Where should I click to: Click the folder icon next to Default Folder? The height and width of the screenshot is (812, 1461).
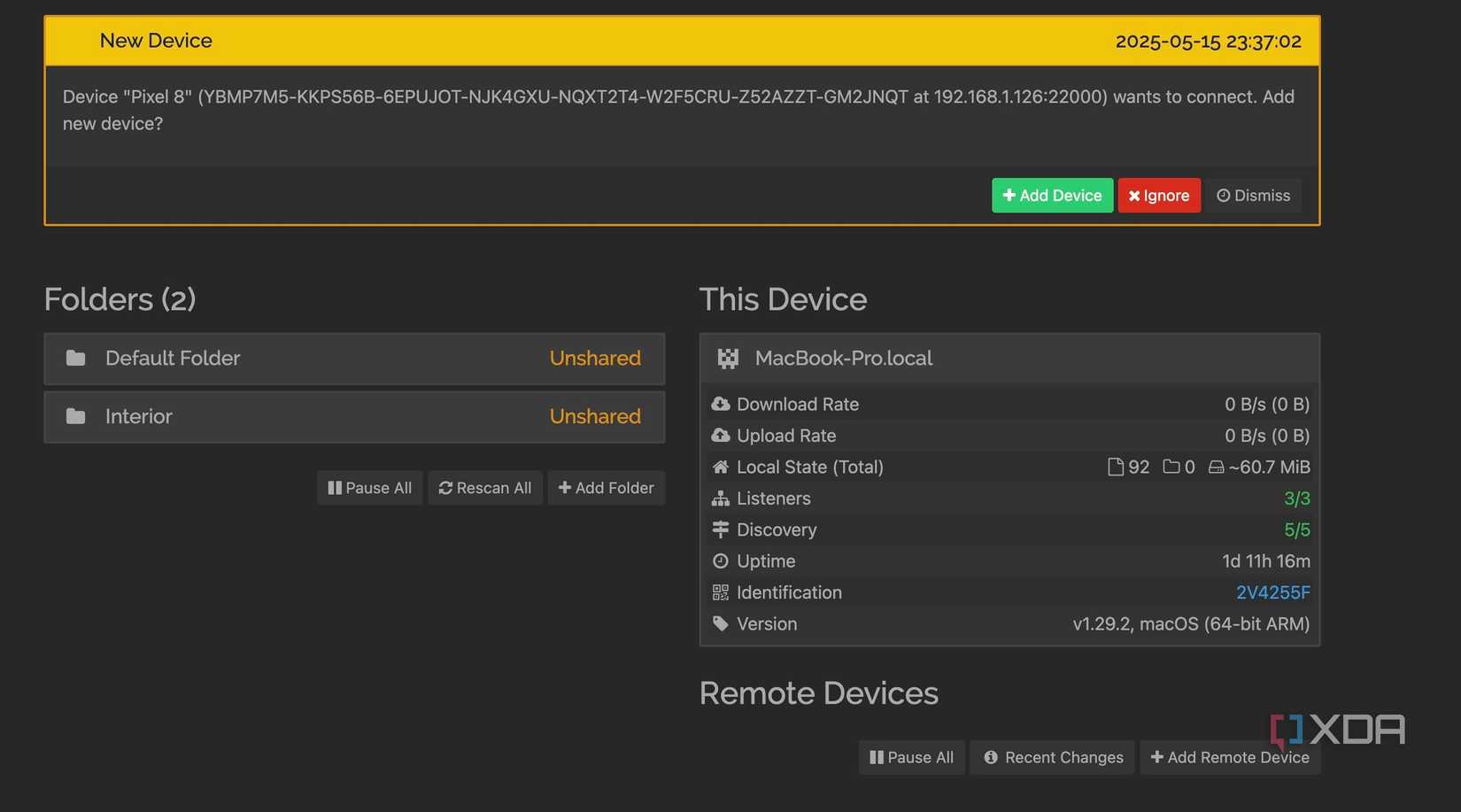tap(75, 358)
